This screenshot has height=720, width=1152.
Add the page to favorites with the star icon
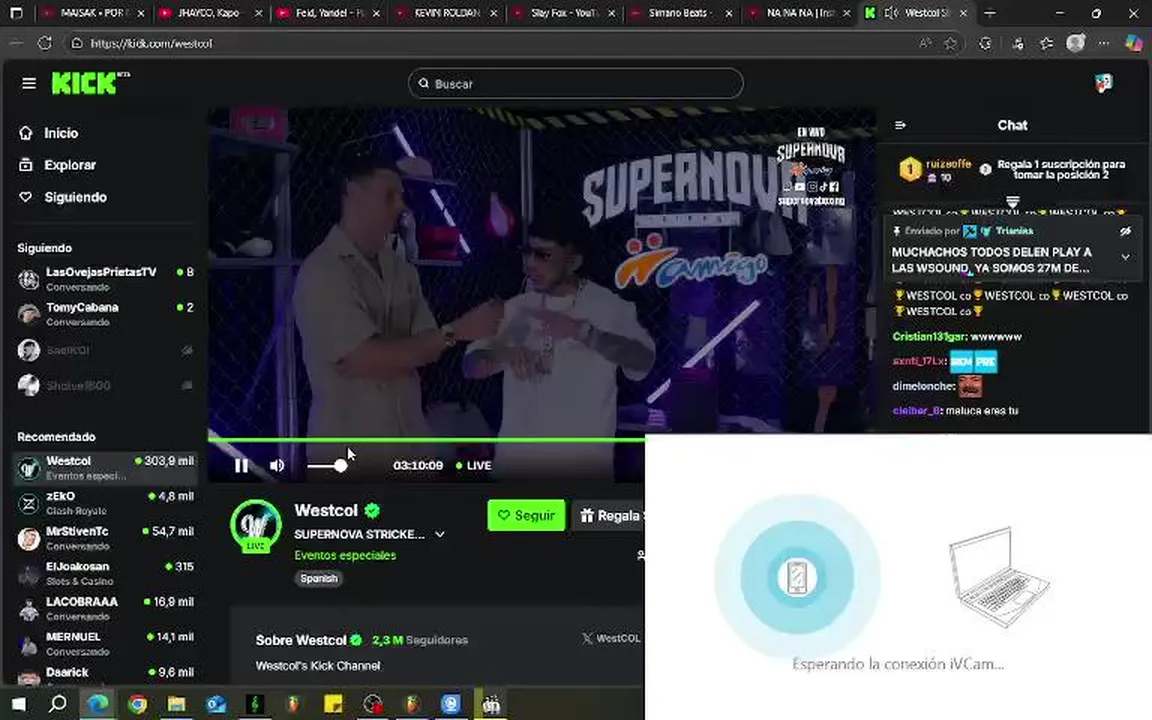click(x=951, y=43)
